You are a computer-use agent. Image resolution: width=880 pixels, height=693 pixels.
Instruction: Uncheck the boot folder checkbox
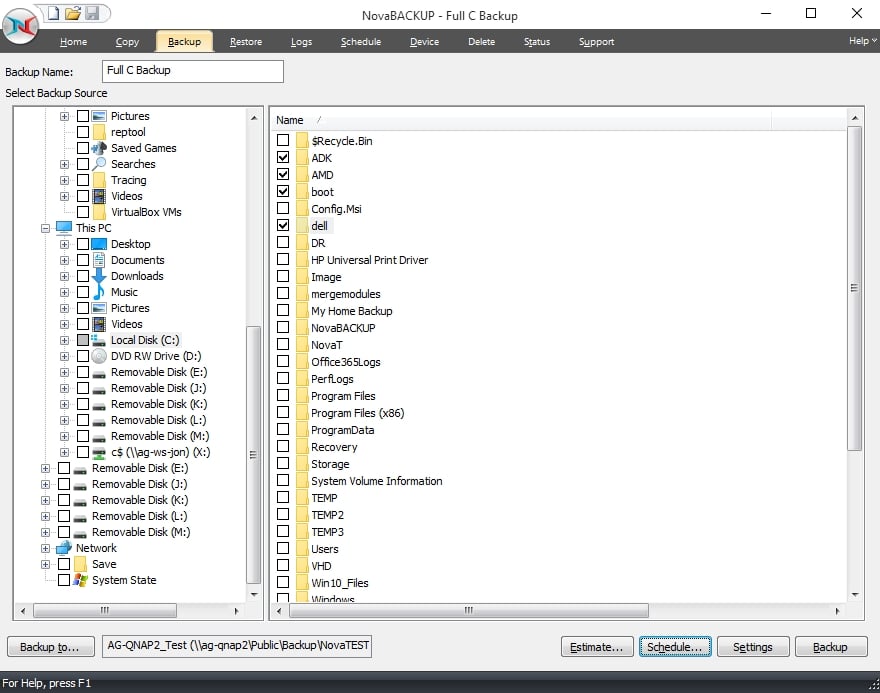pyautogui.click(x=283, y=191)
